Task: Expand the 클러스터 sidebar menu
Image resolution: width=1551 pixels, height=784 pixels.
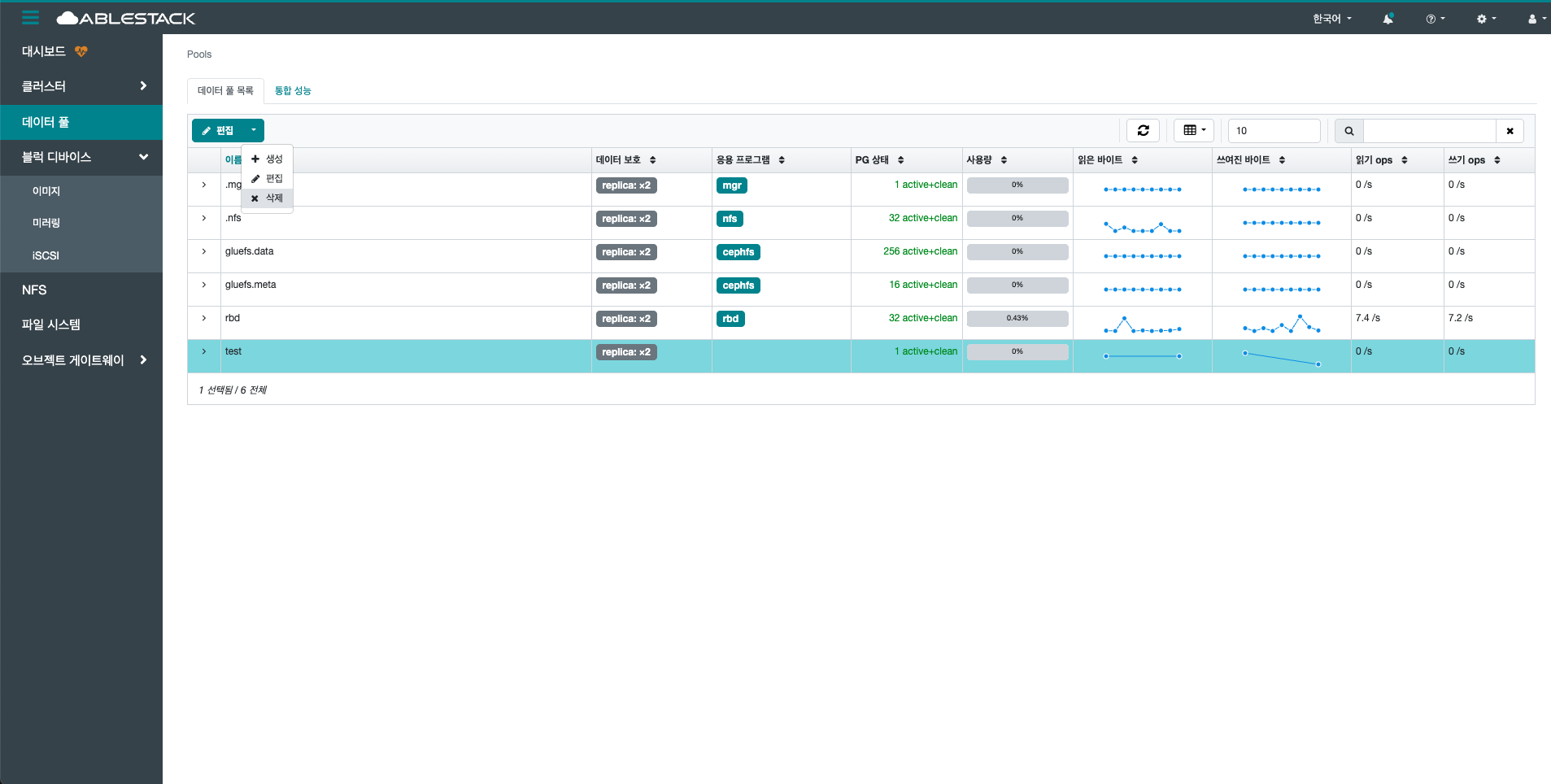Action: tap(81, 86)
